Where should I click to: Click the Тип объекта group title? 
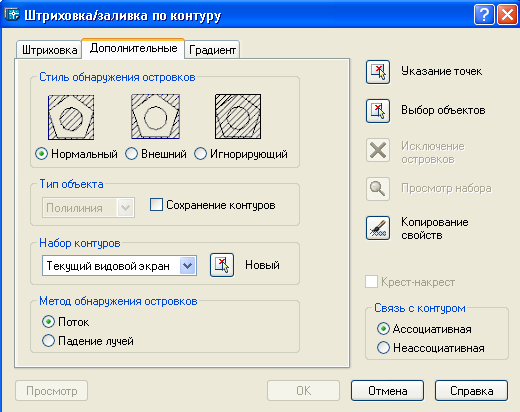coord(71,184)
